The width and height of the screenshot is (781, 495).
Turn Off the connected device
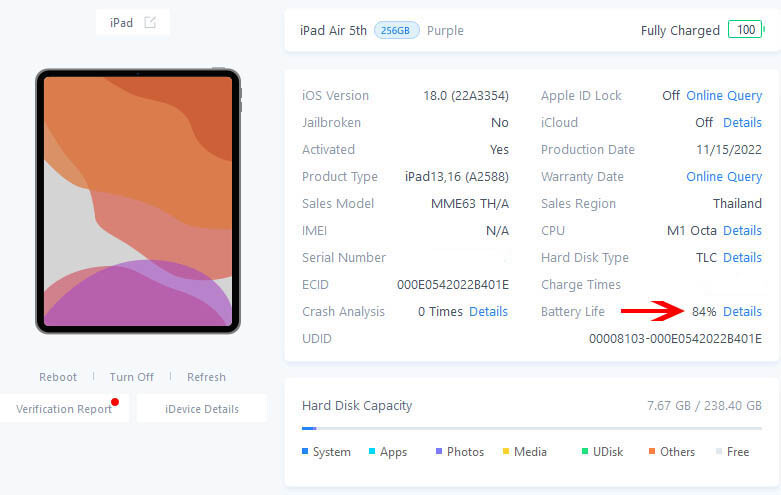[131, 377]
